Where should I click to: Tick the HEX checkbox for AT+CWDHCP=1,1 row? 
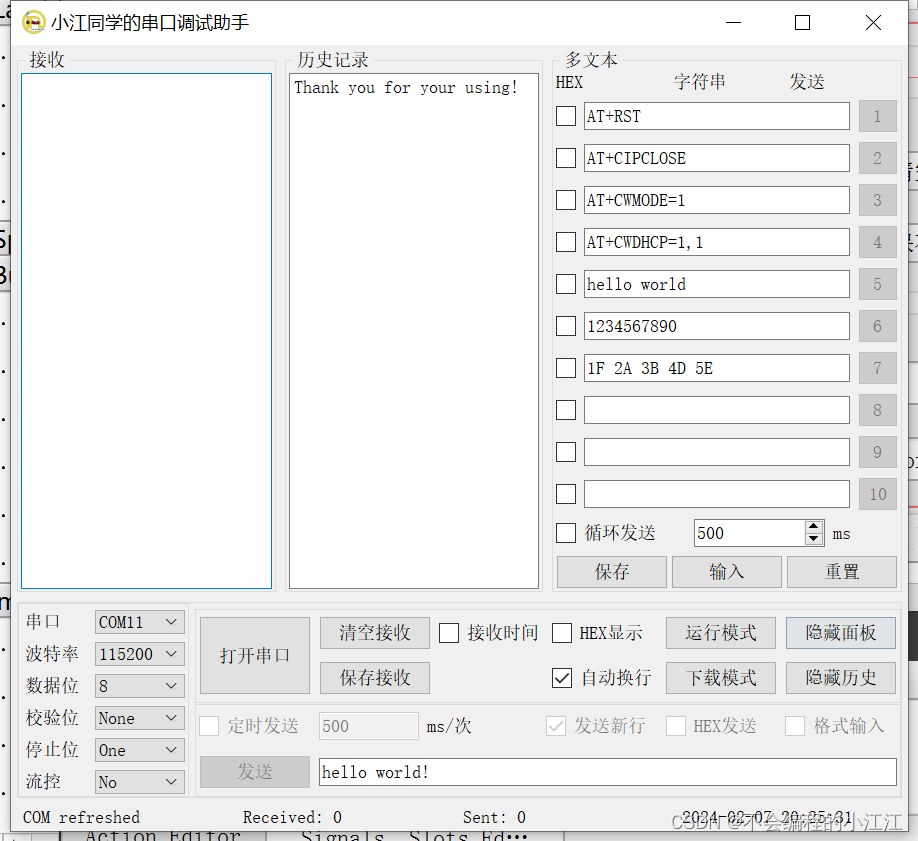[x=566, y=242]
